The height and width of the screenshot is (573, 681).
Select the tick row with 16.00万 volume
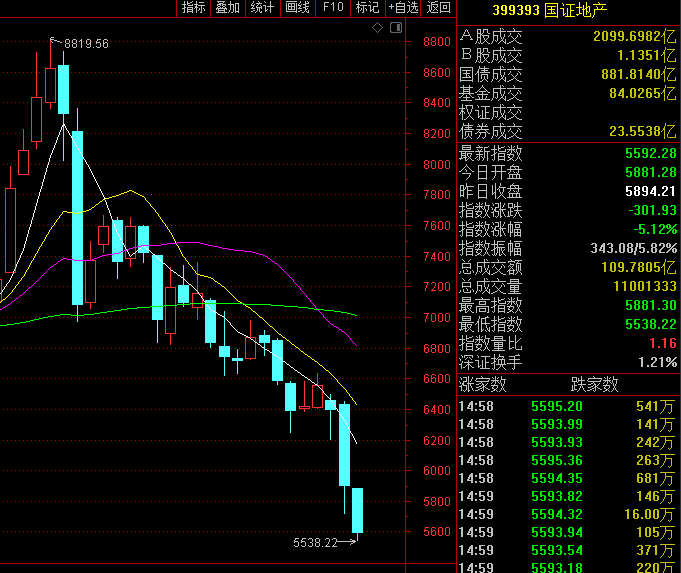click(567, 514)
